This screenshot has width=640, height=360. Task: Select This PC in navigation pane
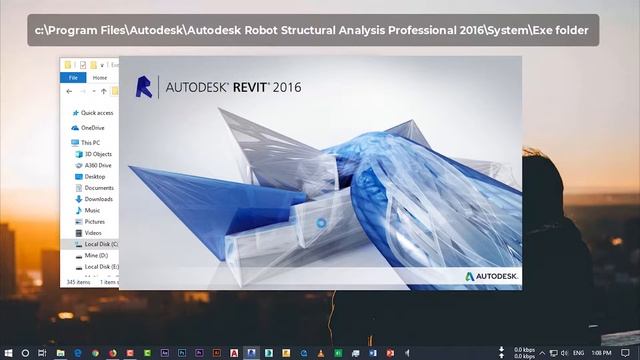85,142
